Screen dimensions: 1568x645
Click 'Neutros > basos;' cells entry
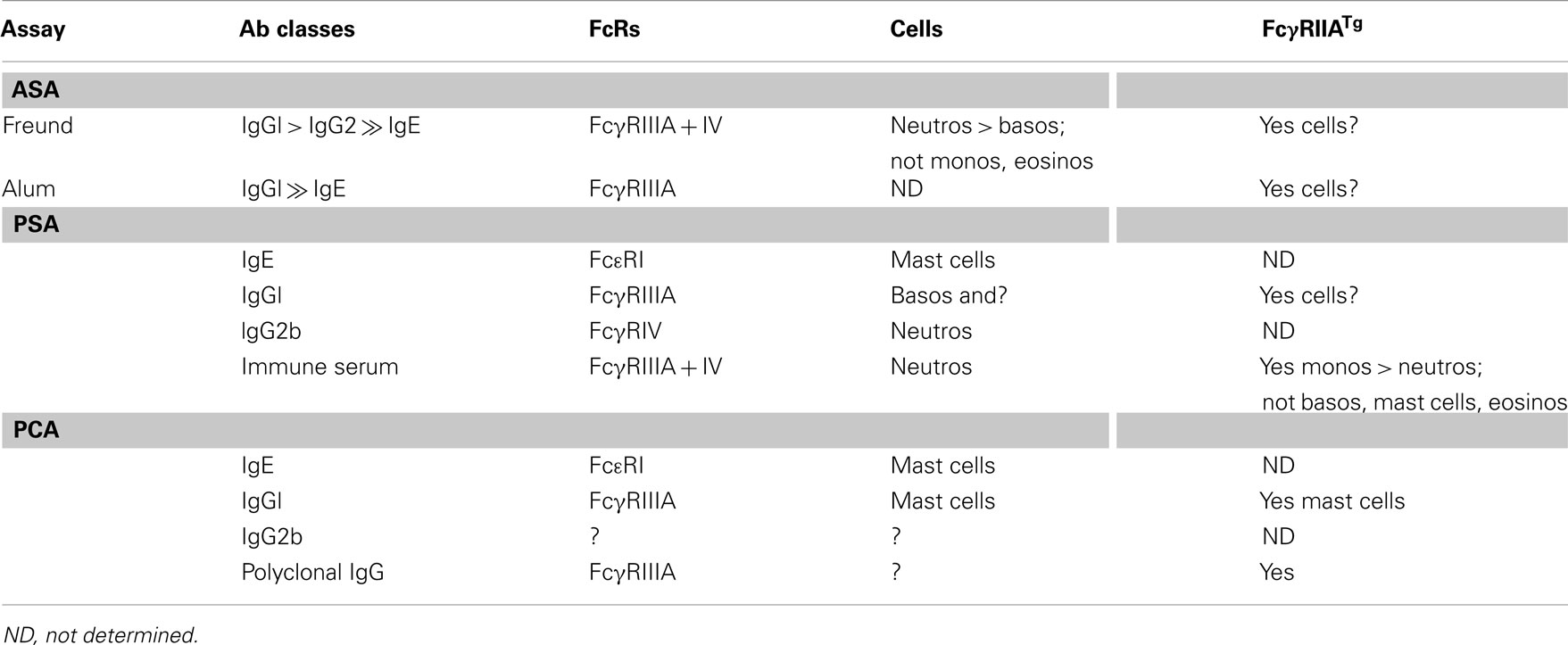coord(978,126)
